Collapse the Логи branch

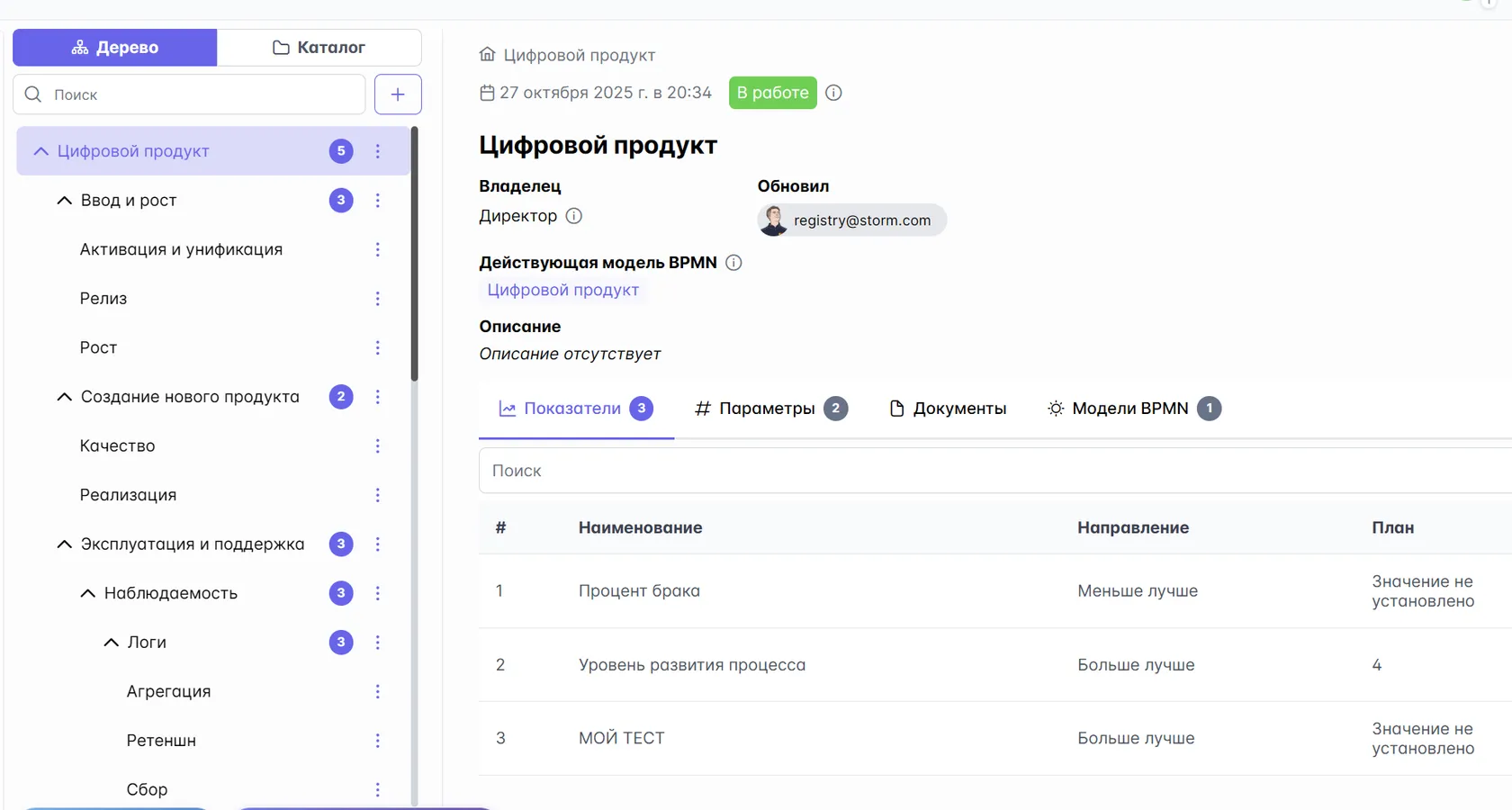click(x=111, y=642)
